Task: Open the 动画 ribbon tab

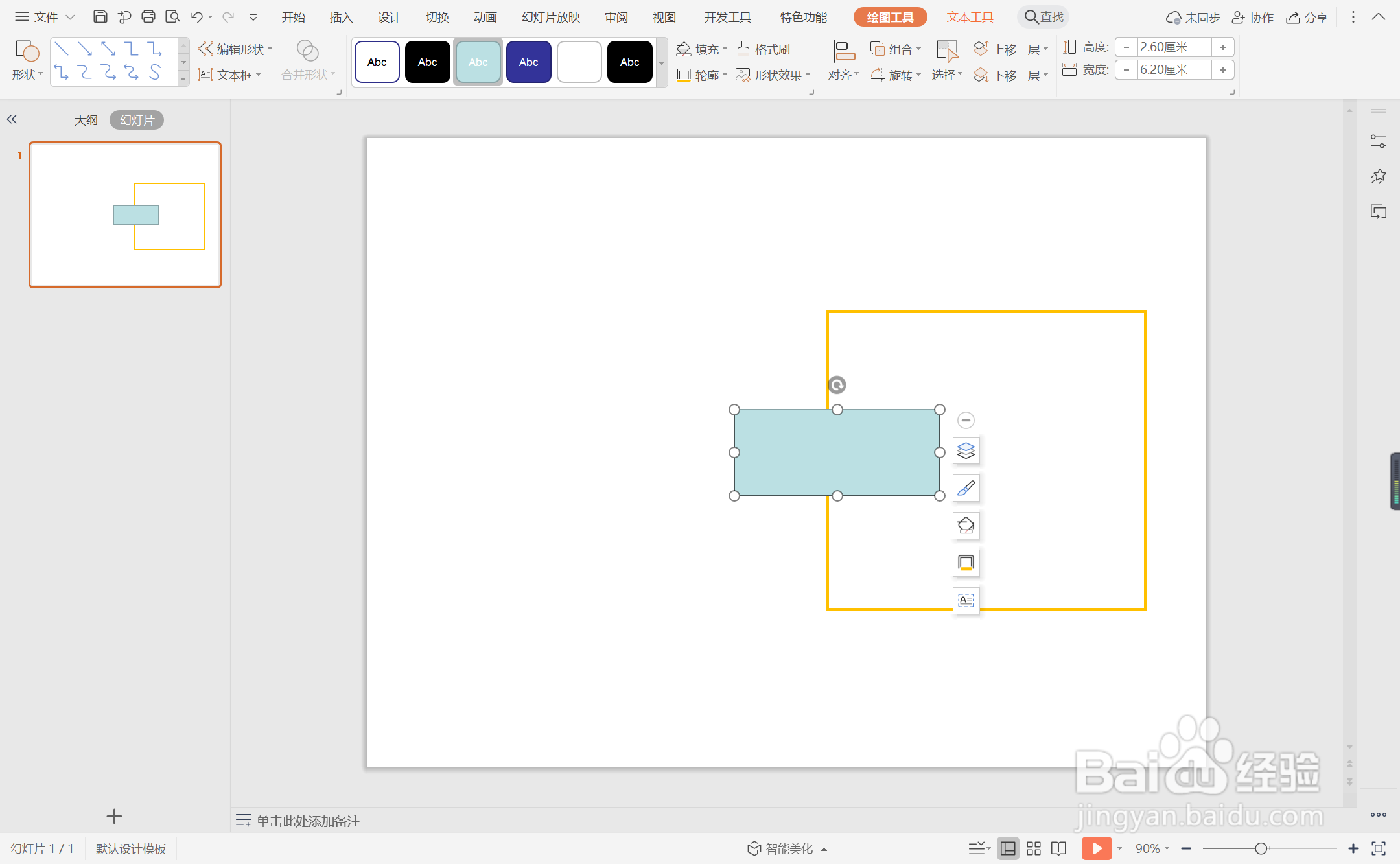Action: 485,18
